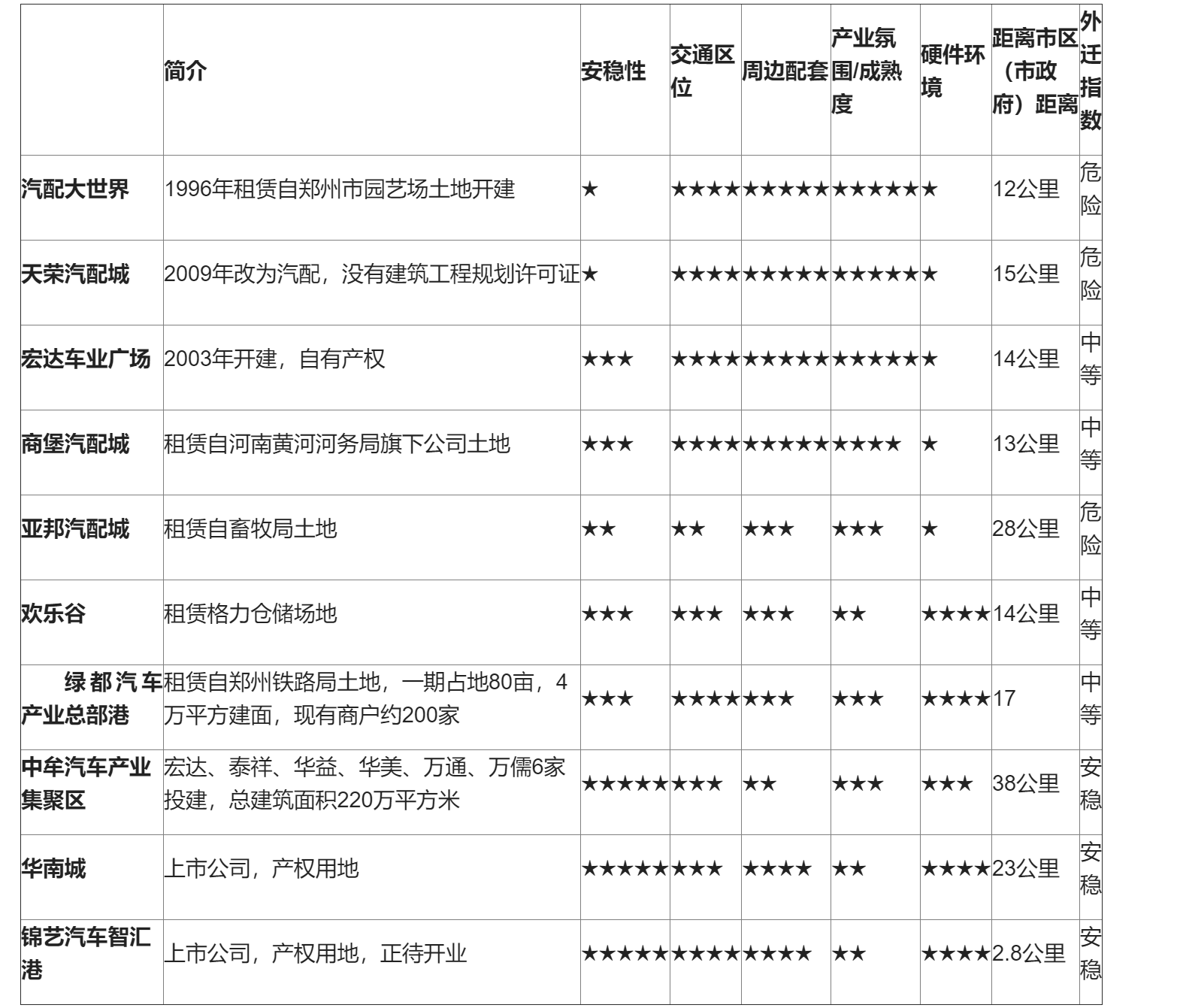The width and height of the screenshot is (1177, 1008).
Task: Click the 23公里 distance value
Action: tap(1026, 869)
